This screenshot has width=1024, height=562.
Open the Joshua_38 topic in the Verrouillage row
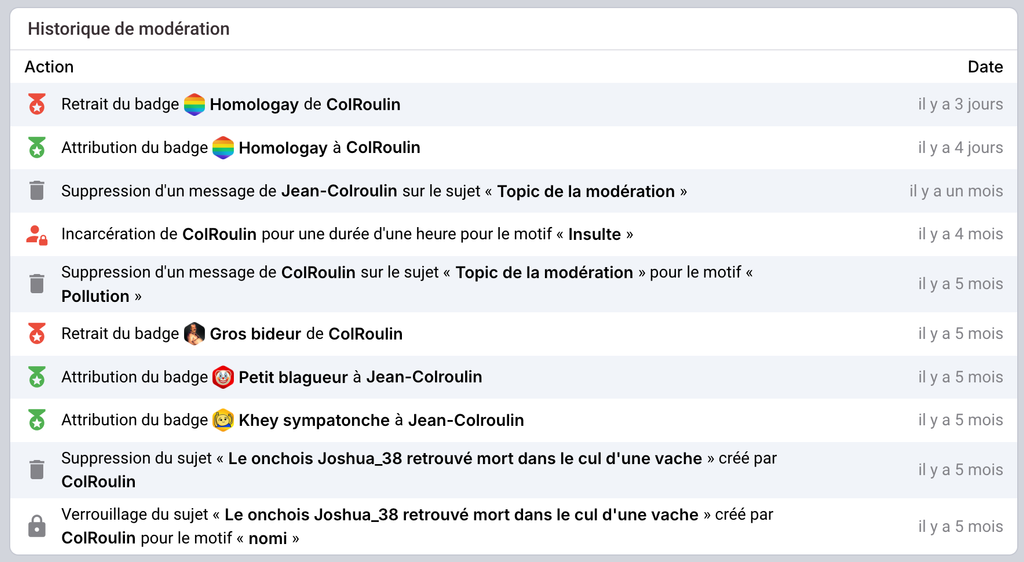click(x=461, y=514)
